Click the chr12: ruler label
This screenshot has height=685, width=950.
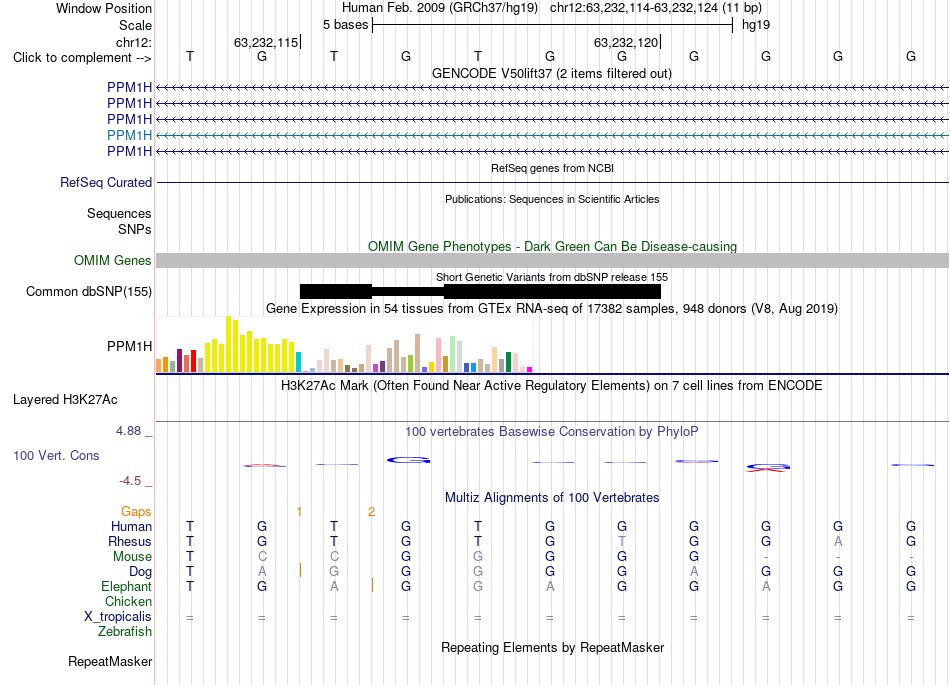pos(133,42)
